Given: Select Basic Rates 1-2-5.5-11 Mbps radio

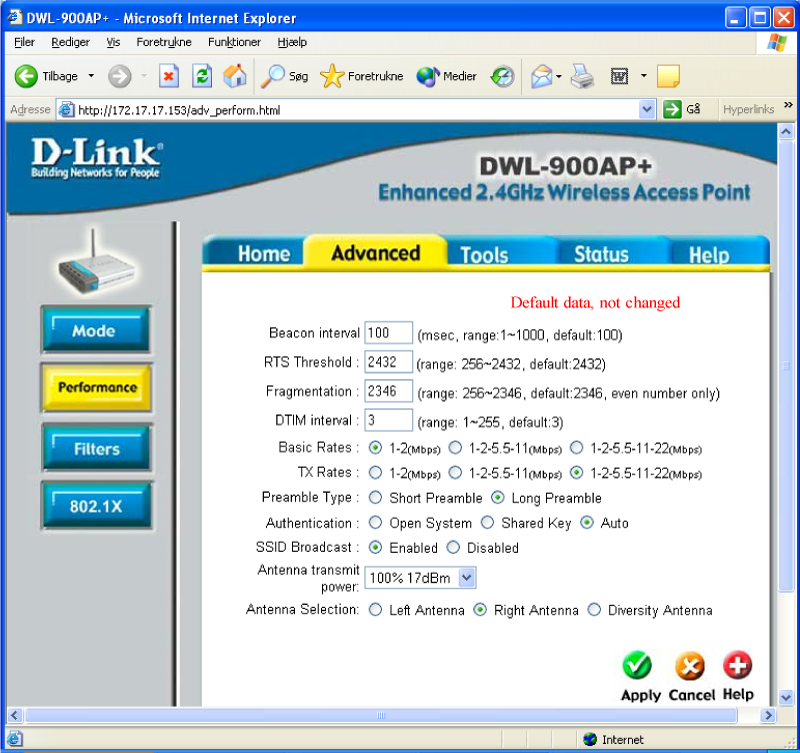Looking at the screenshot, I should [x=455, y=448].
